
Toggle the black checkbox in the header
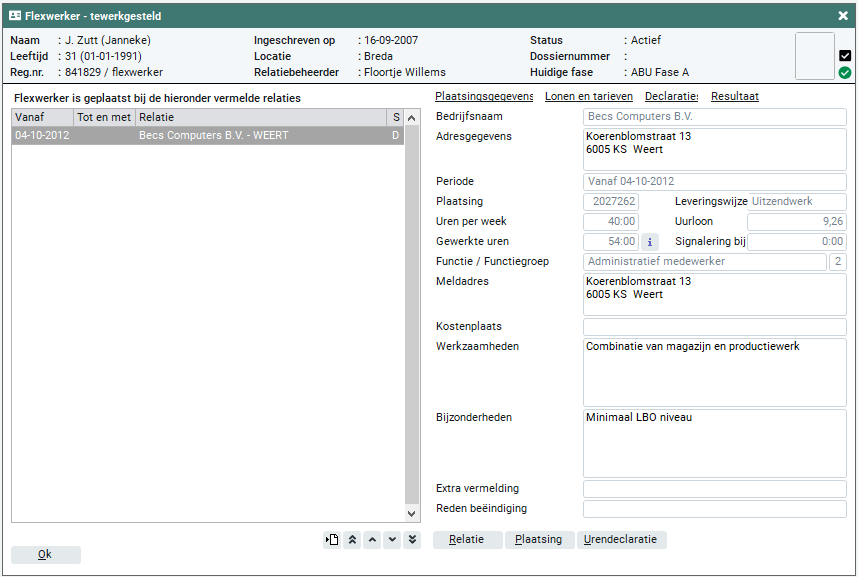tap(845, 56)
